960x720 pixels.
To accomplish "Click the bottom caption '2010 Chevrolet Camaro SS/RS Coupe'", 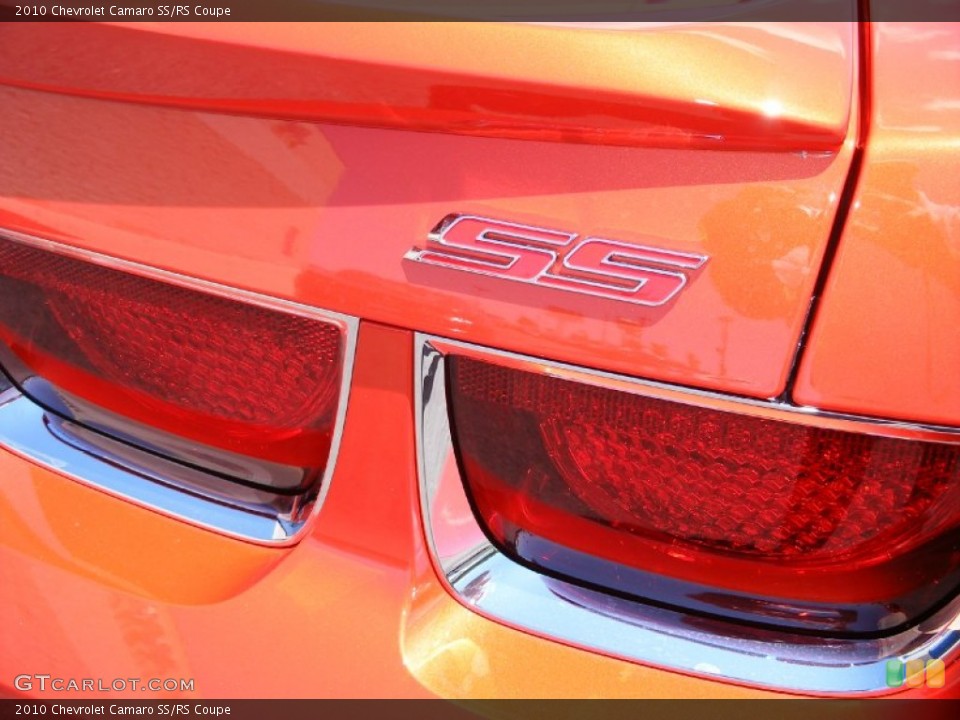I will click(x=123, y=710).
